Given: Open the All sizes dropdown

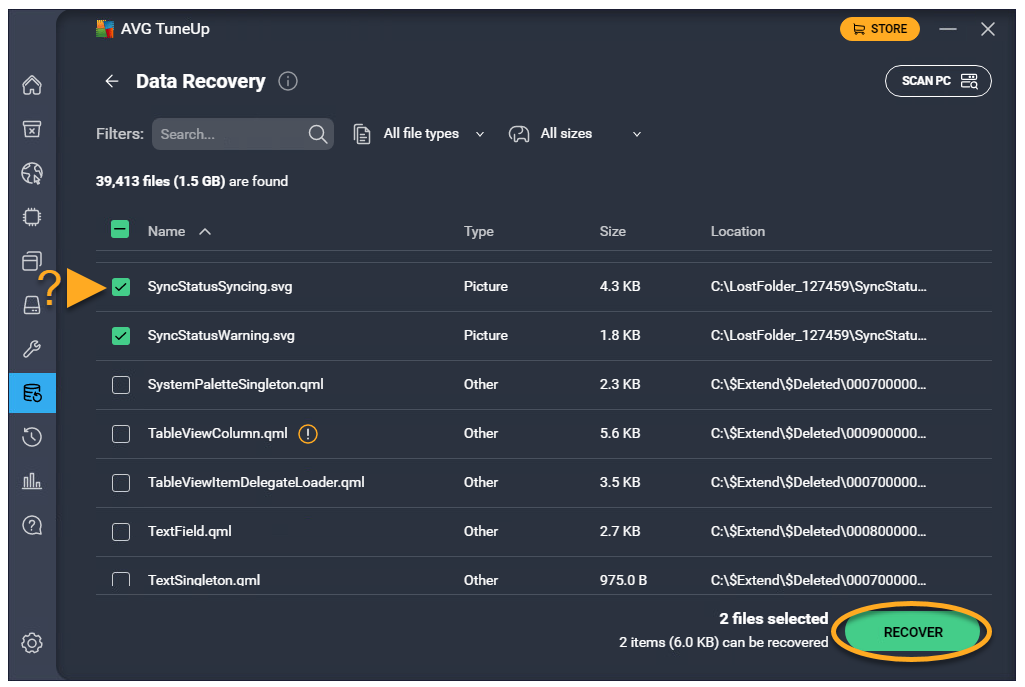Looking at the screenshot, I should pyautogui.click(x=575, y=134).
